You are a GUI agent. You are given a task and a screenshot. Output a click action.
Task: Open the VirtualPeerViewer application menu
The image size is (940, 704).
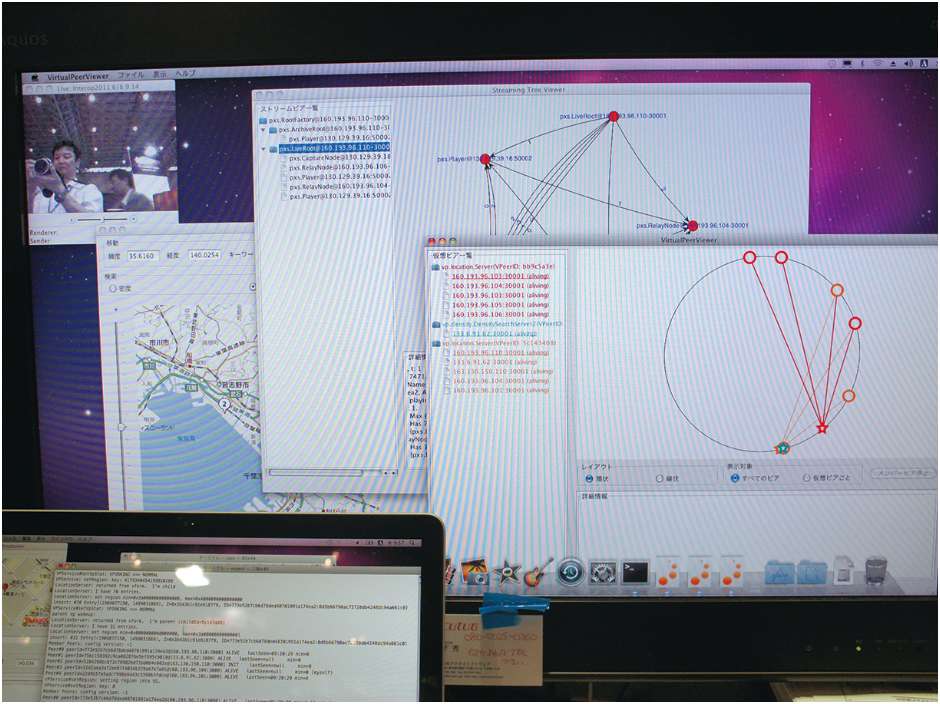click(x=78, y=77)
